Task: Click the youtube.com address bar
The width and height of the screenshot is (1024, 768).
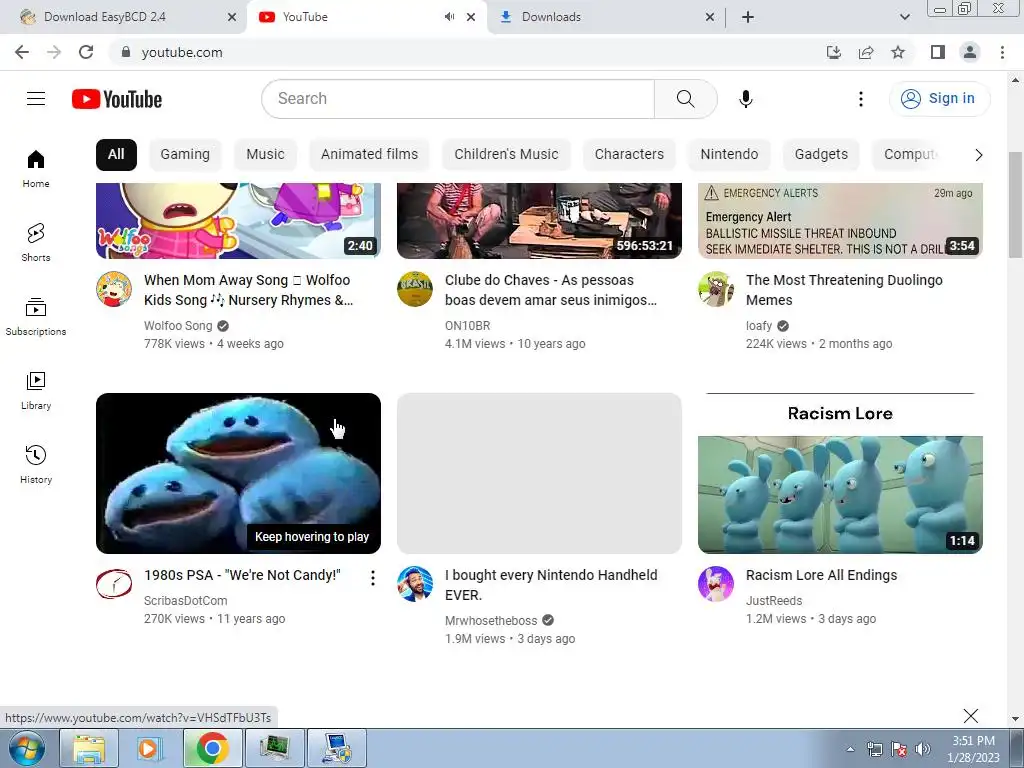Action: [x=467, y=52]
